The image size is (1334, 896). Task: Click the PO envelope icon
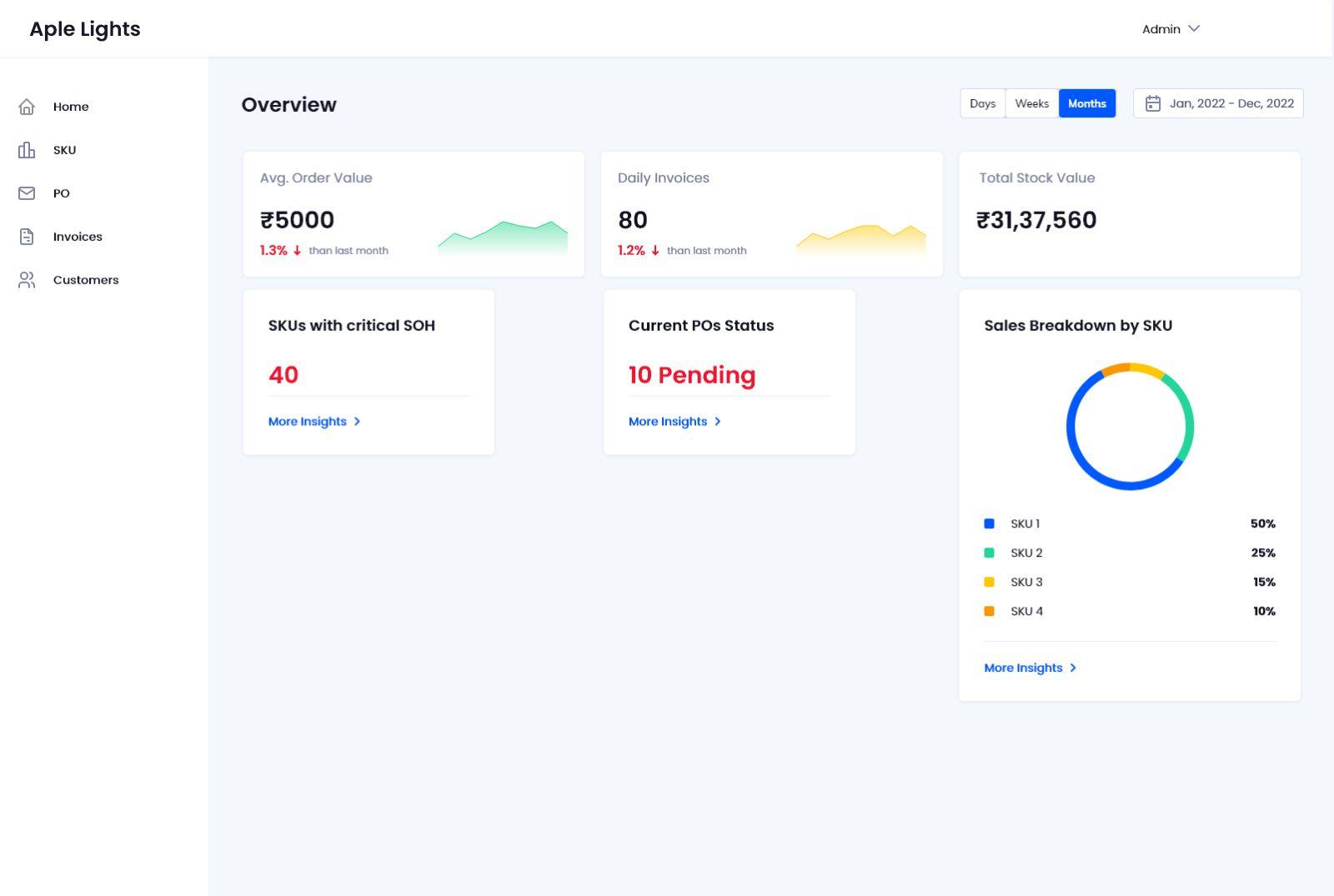27,193
